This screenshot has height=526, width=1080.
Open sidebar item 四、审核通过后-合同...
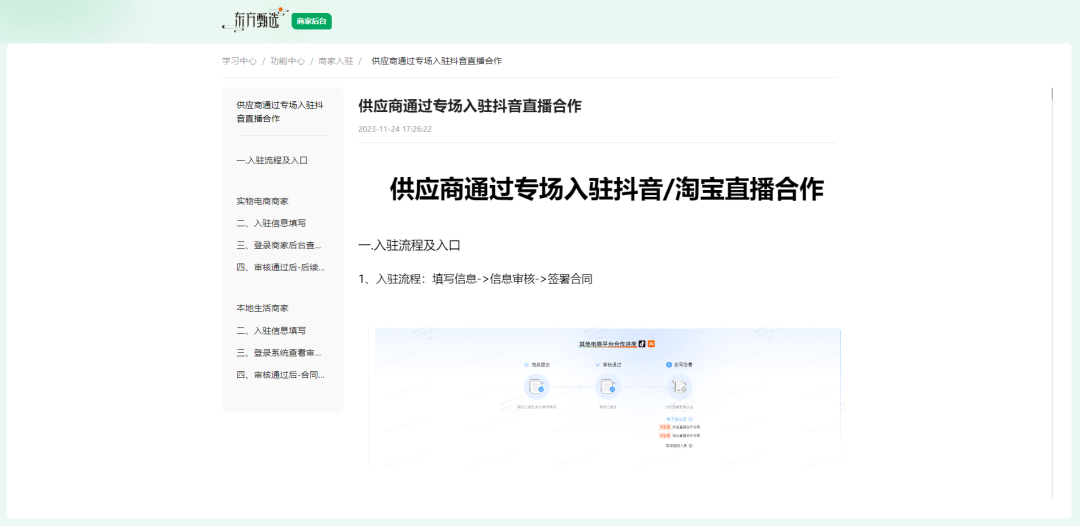point(280,375)
